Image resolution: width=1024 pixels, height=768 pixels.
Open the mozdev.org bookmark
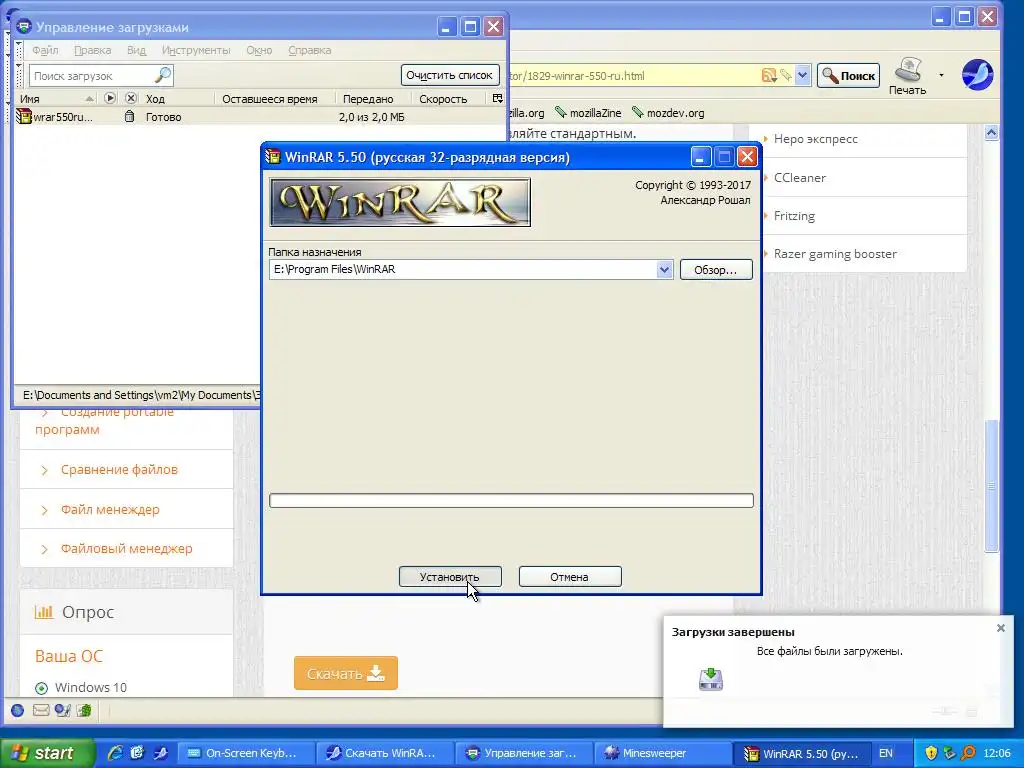[668, 113]
